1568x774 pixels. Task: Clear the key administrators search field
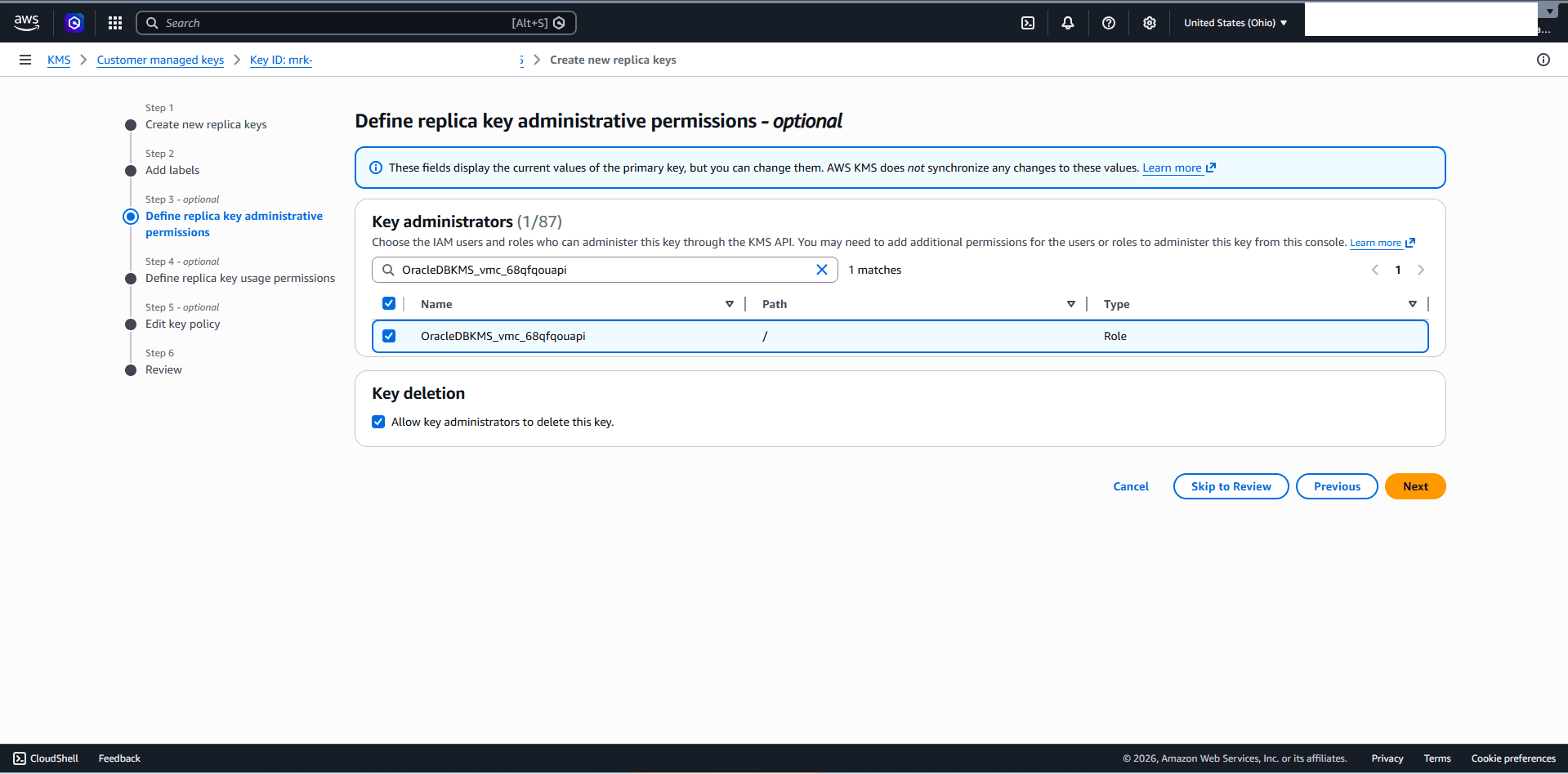pyautogui.click(x=822, y=269)
